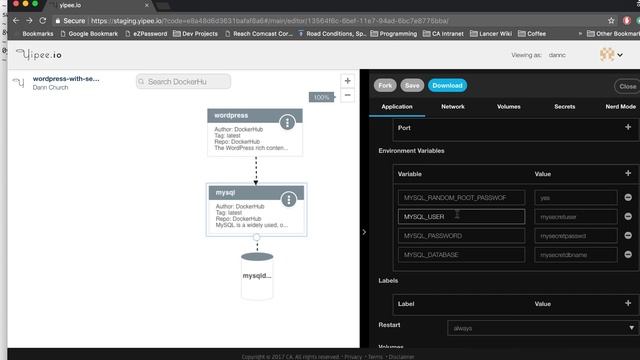Viewport: 640px width, 360px height.
Task: Remove the MYSQL_PASSWORD variable
Action: (x=628, y=236)
